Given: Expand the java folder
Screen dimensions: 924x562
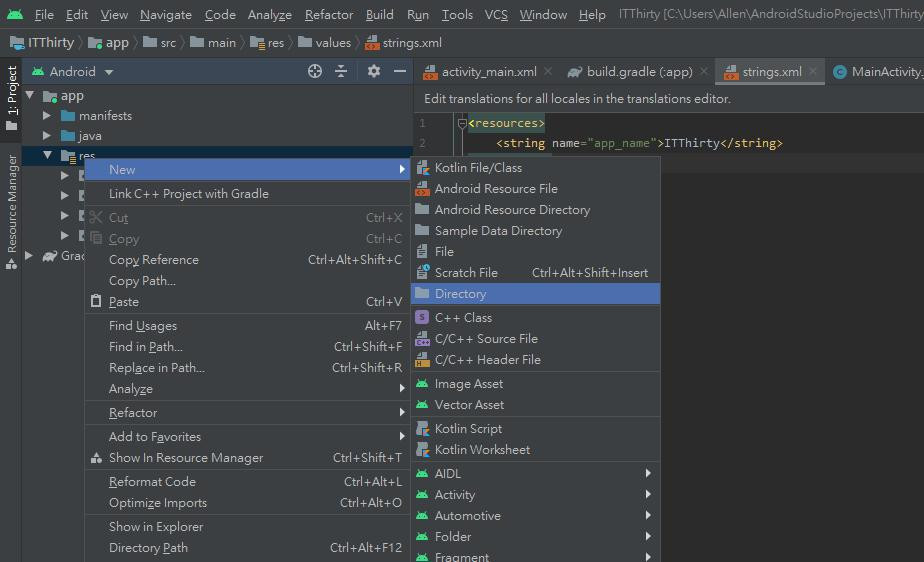Looking at the screenshot, I should tap(47, 135).
